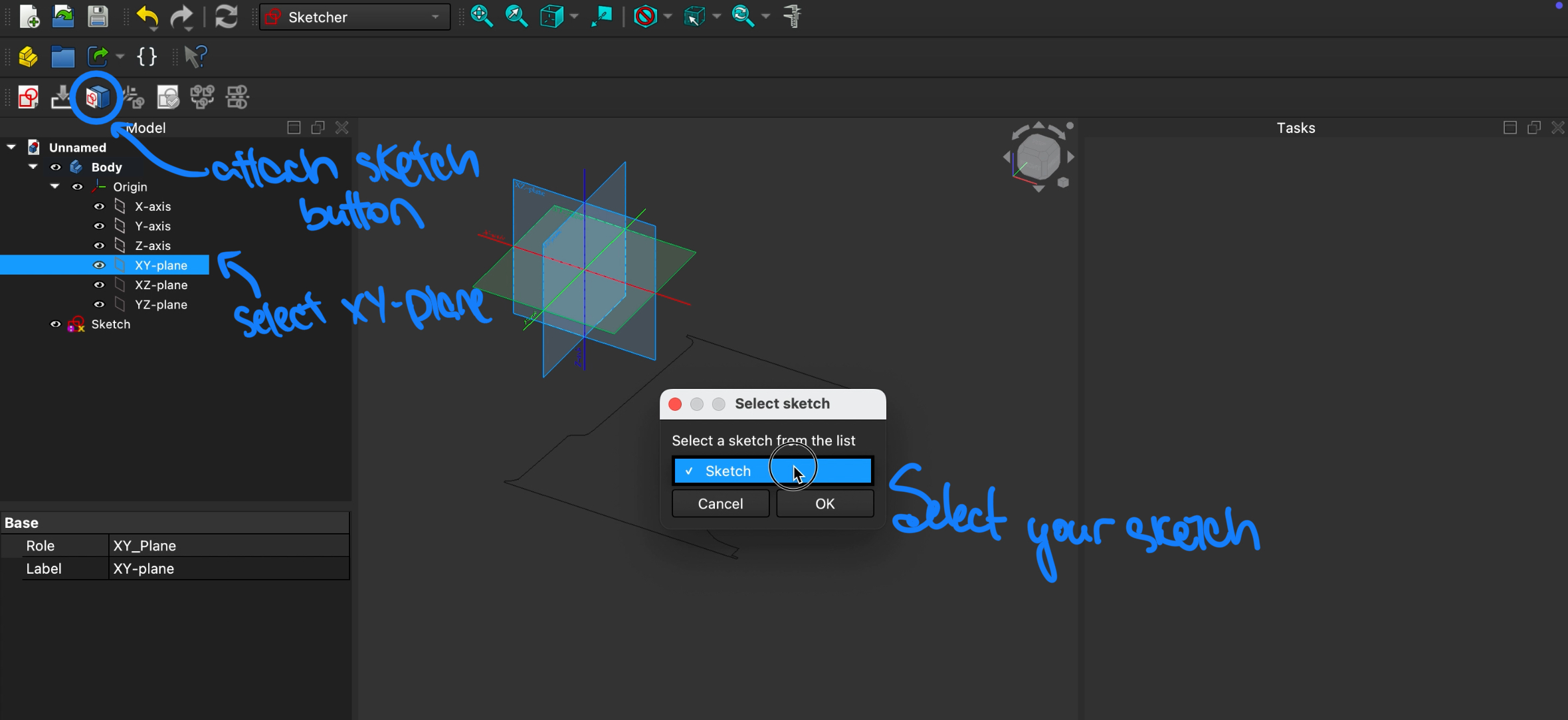Click the validate sketch icon

167,98
